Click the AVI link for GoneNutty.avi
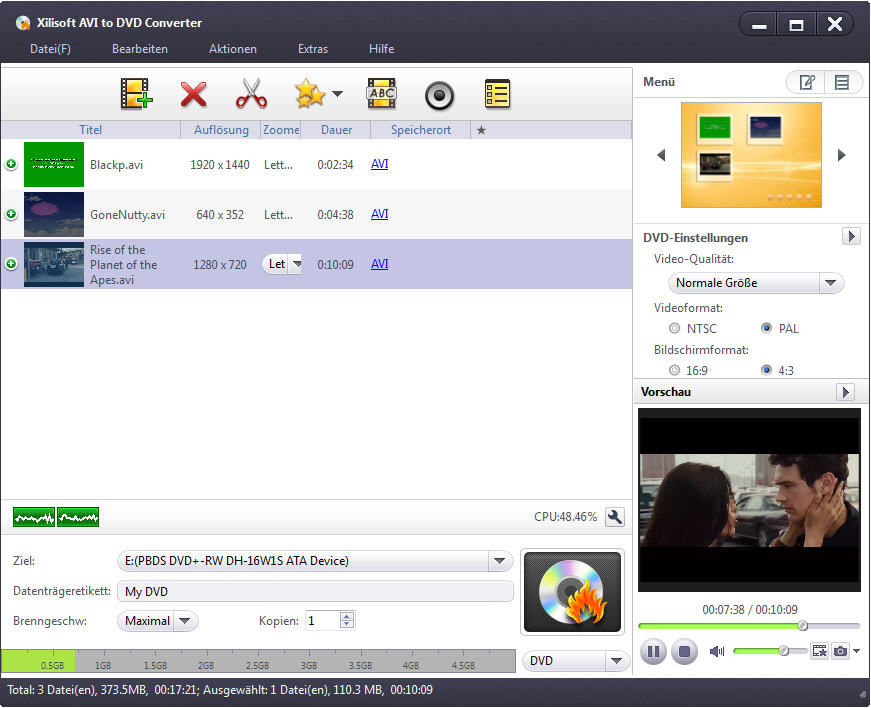The image size is (871, 708). coord(379,214)
